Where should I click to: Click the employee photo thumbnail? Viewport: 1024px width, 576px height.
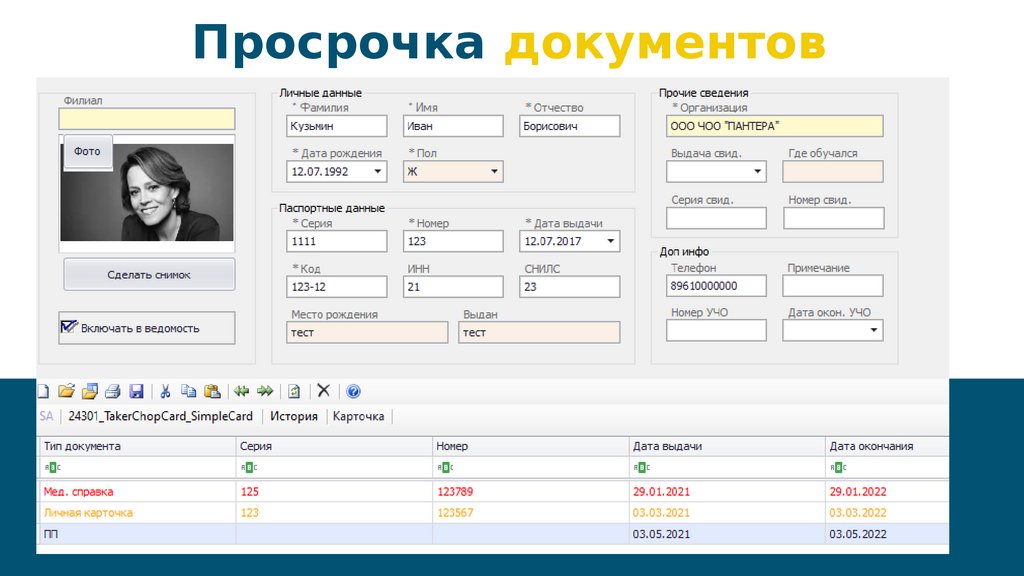point(147,193)
